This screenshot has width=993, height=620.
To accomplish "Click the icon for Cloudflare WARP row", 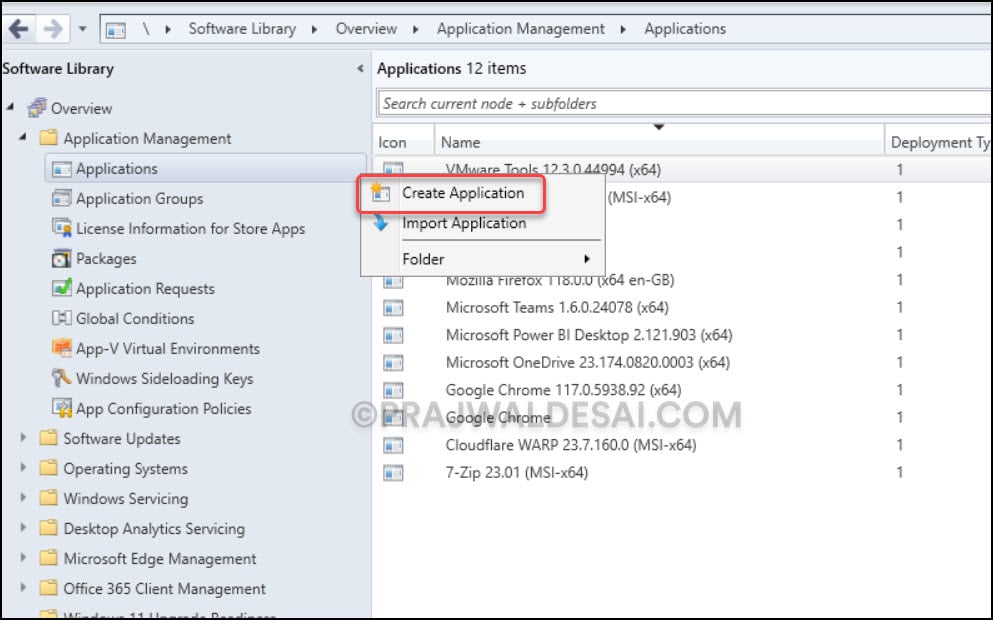I will point(393,445).
